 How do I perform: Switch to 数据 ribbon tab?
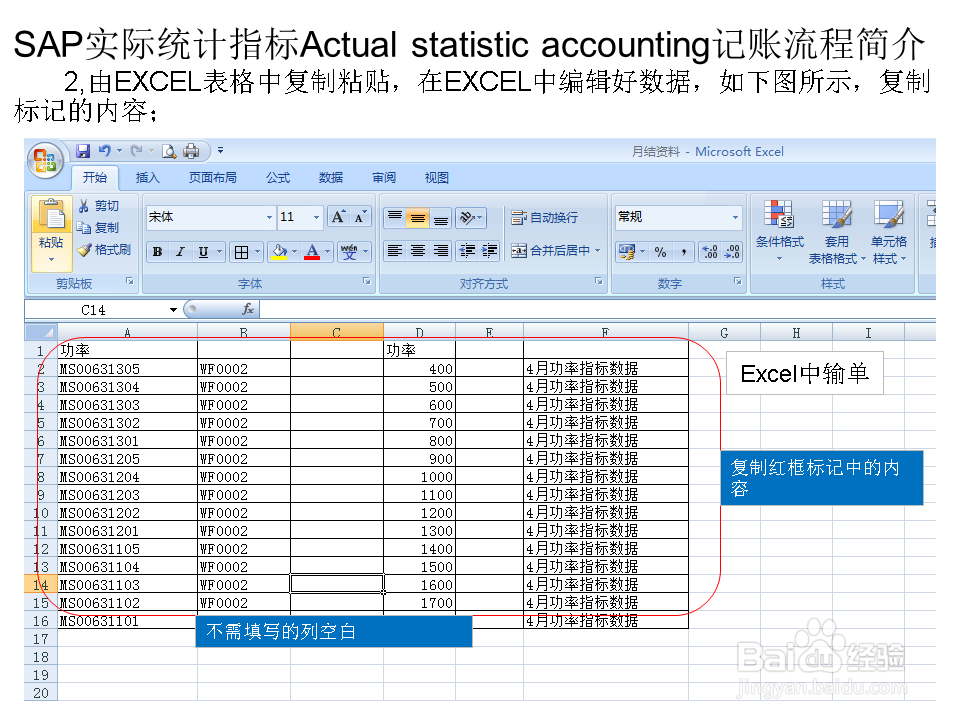(331, 178)
